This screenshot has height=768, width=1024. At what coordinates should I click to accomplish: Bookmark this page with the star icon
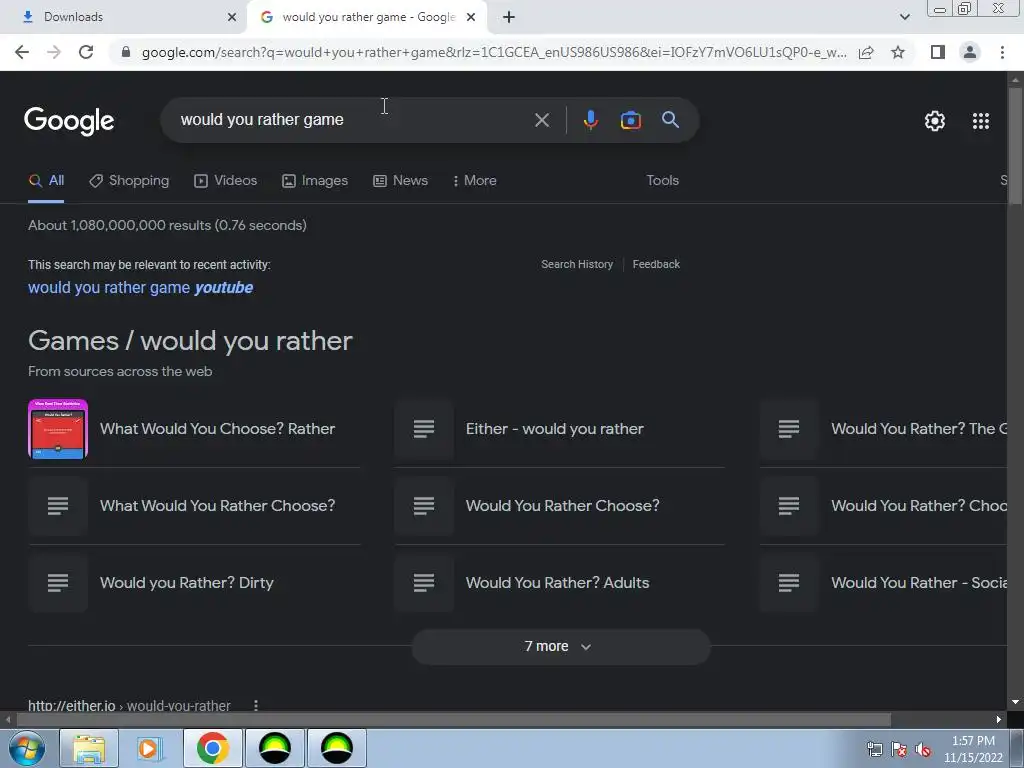click(898, 52)
